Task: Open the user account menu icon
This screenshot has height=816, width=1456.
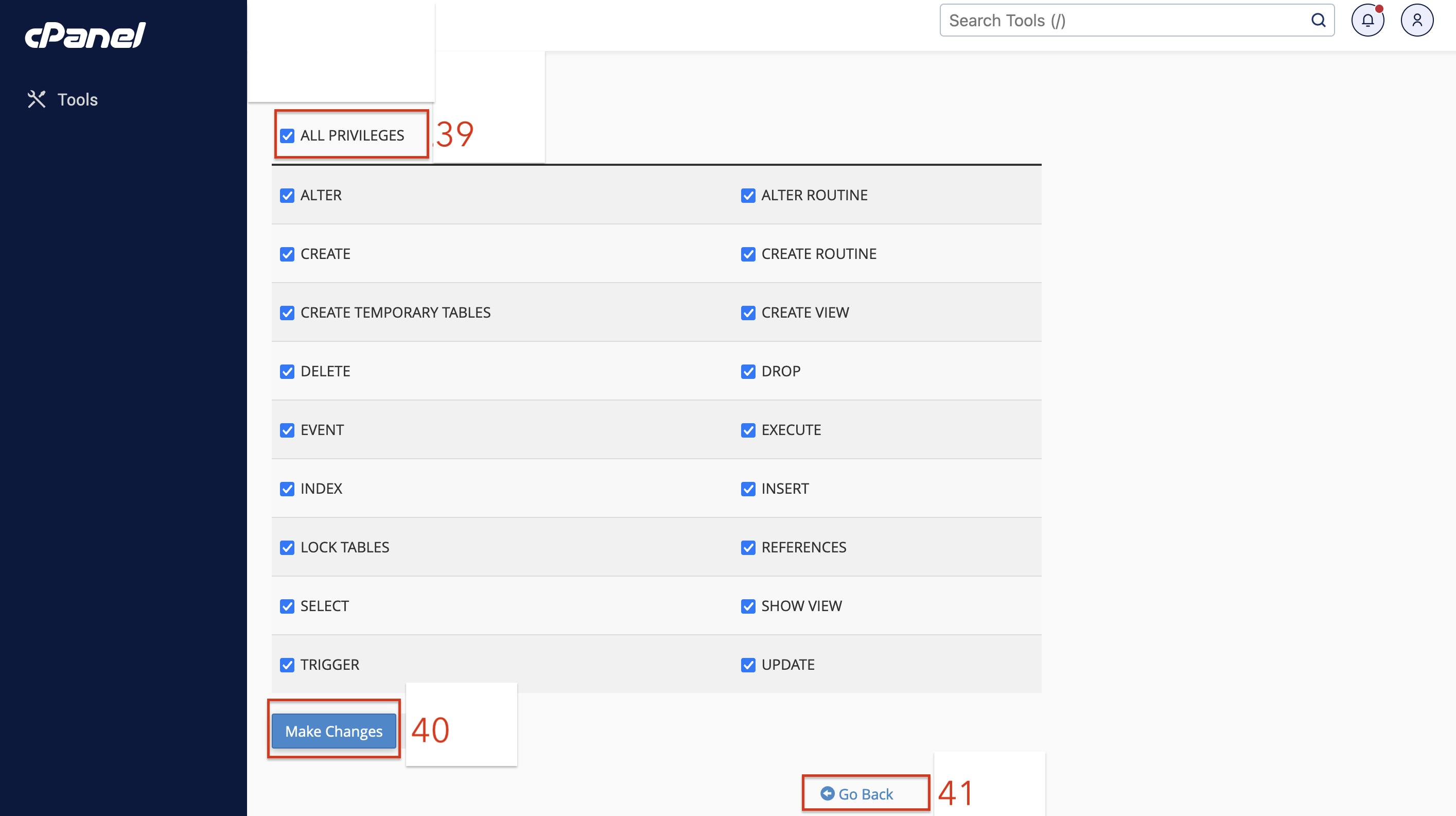Action: 1416,21
